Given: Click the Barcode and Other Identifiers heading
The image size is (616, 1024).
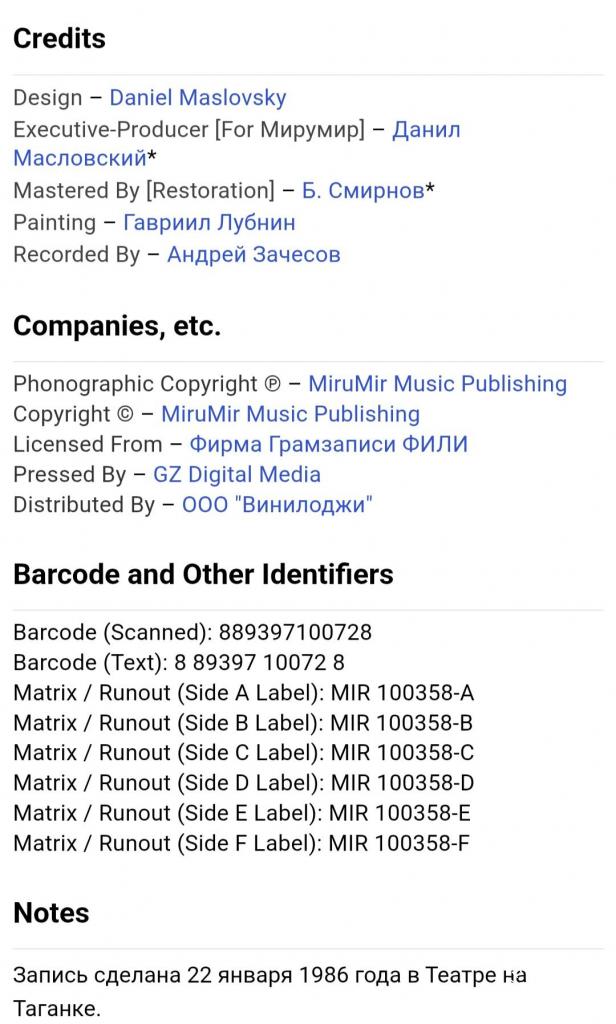Looking at the screenshot, I should pyautogui.click(x=203, y=575).
